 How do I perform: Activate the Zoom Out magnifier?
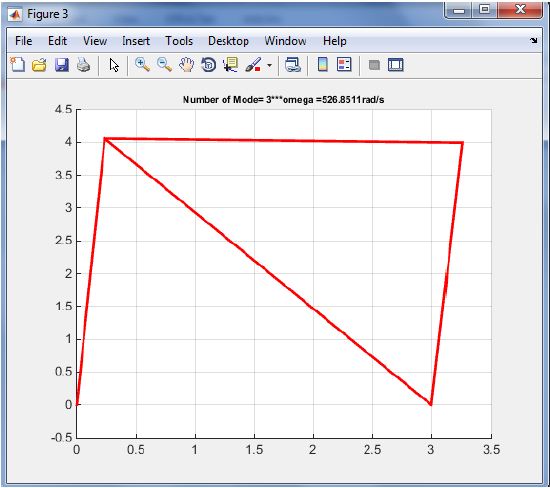(x=164, y=65)
